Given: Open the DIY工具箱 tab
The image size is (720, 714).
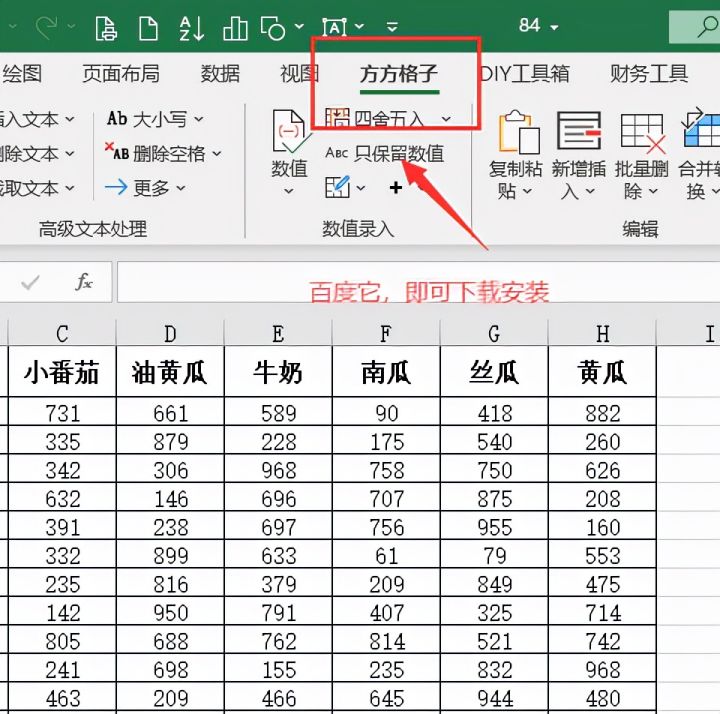Looking at the screenshot, I should point(524,73).
